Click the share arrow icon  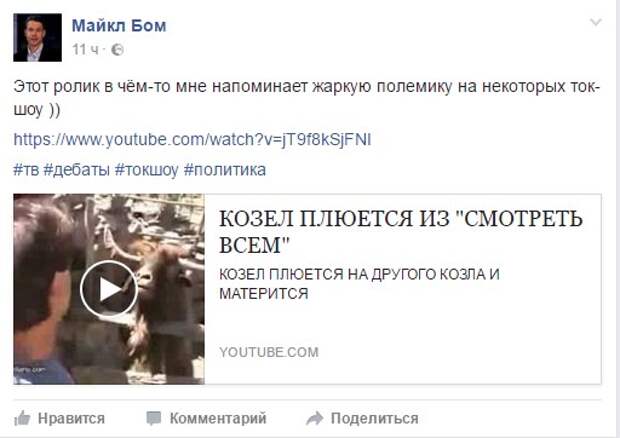[315, 418]
